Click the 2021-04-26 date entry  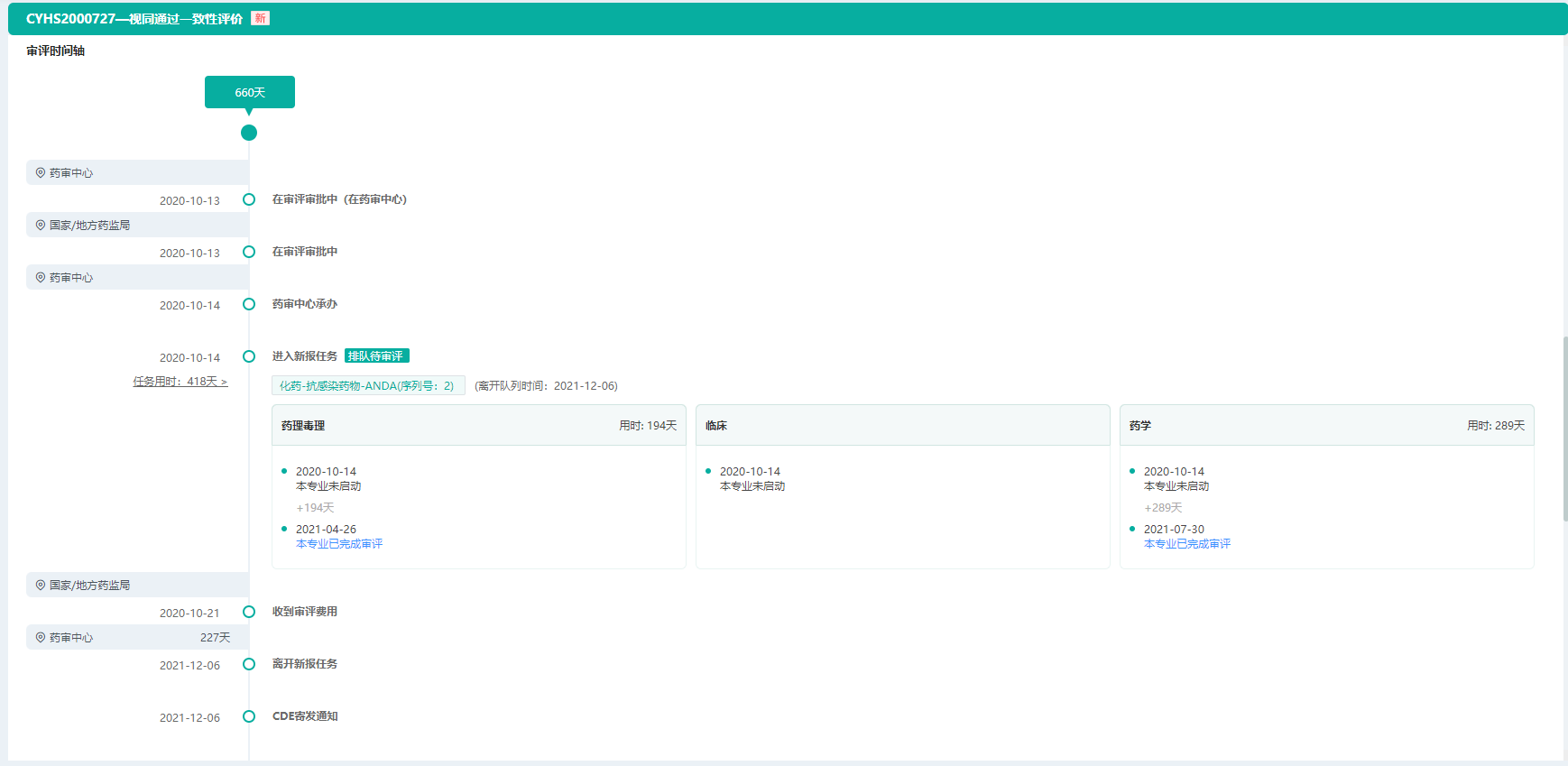[326, 530]
